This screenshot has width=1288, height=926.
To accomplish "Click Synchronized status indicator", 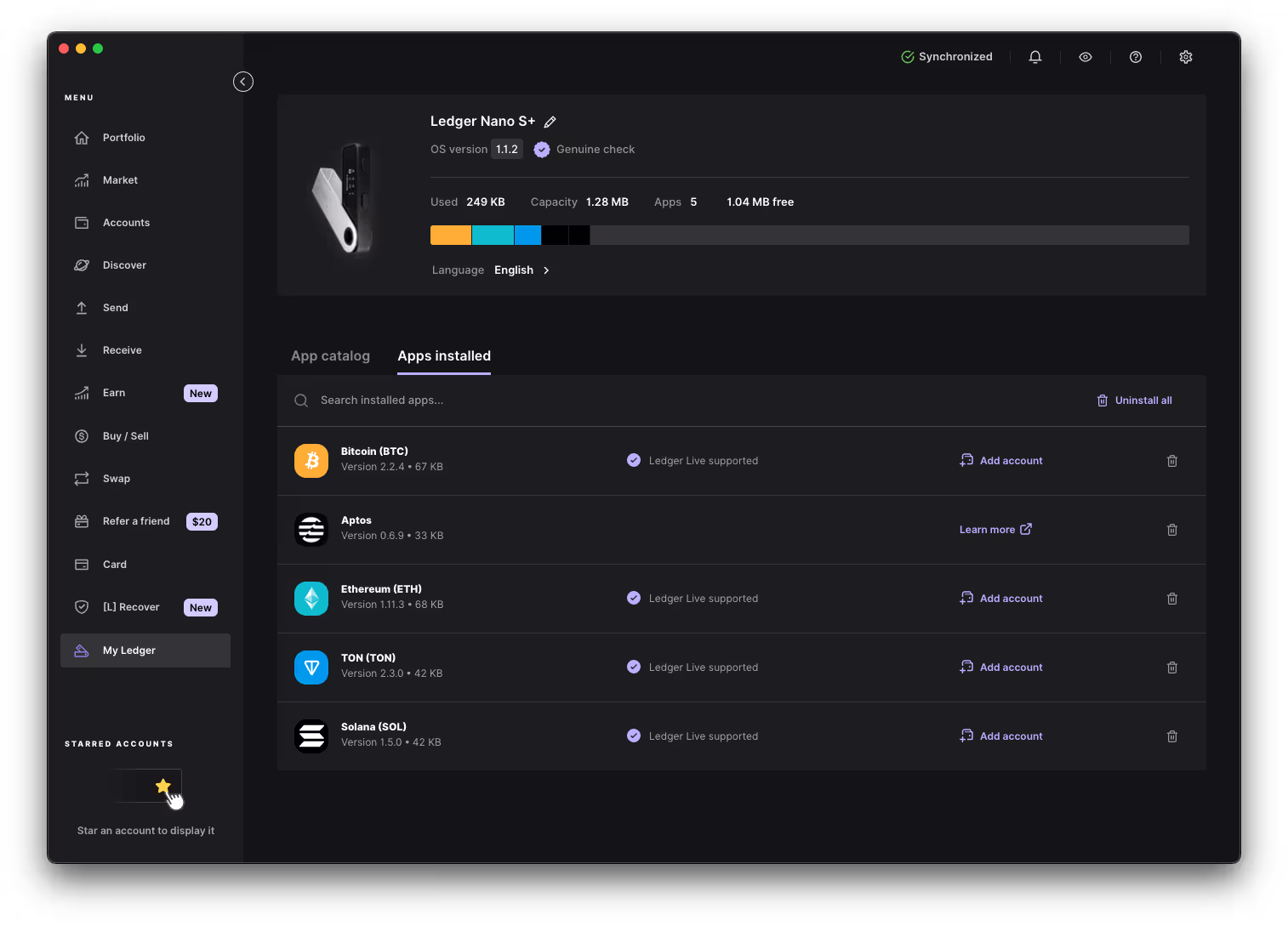I will pos(947,57).
